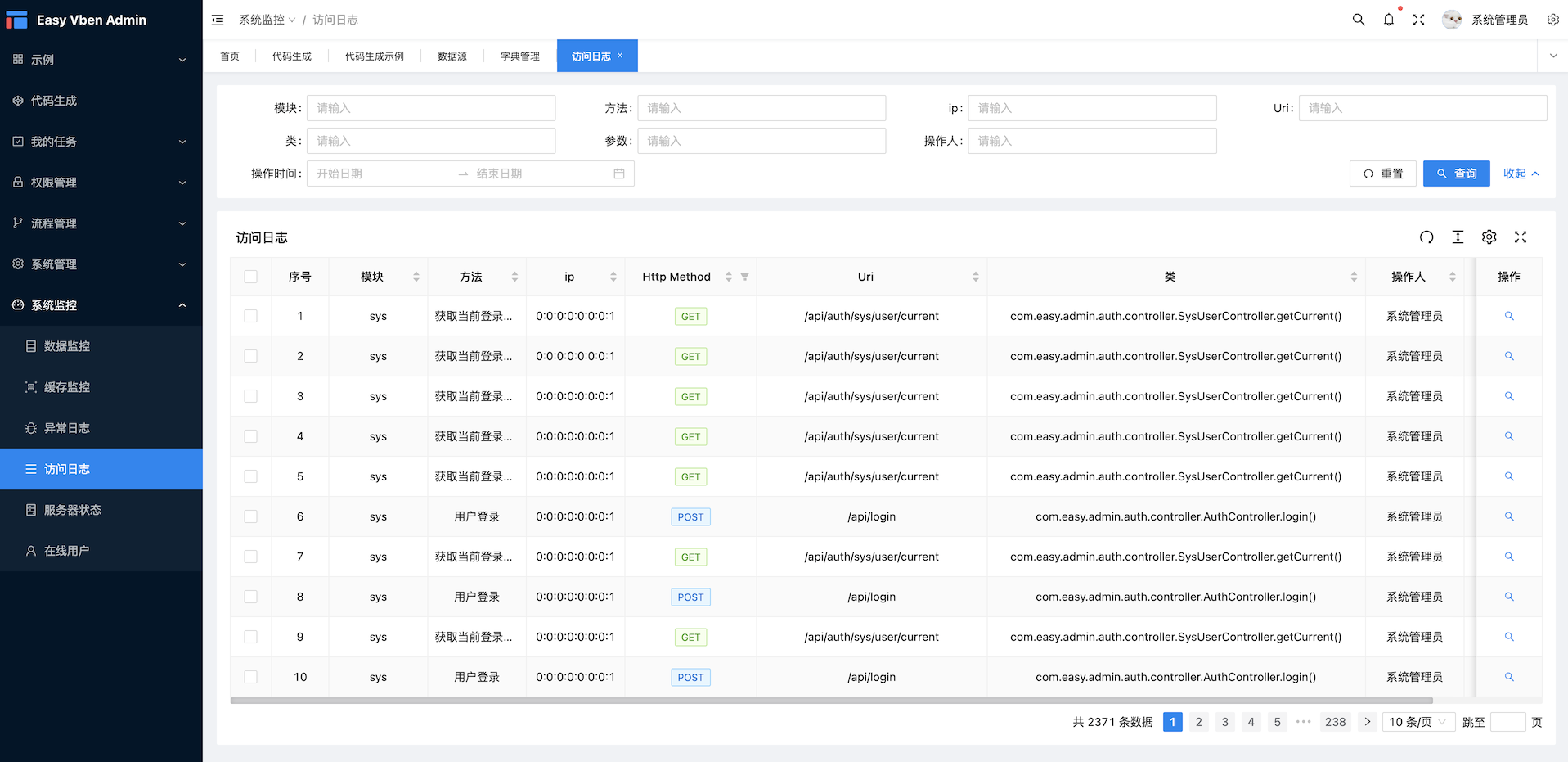Collapse the sidebar menu with the fold icon

[x=218, y=20]
